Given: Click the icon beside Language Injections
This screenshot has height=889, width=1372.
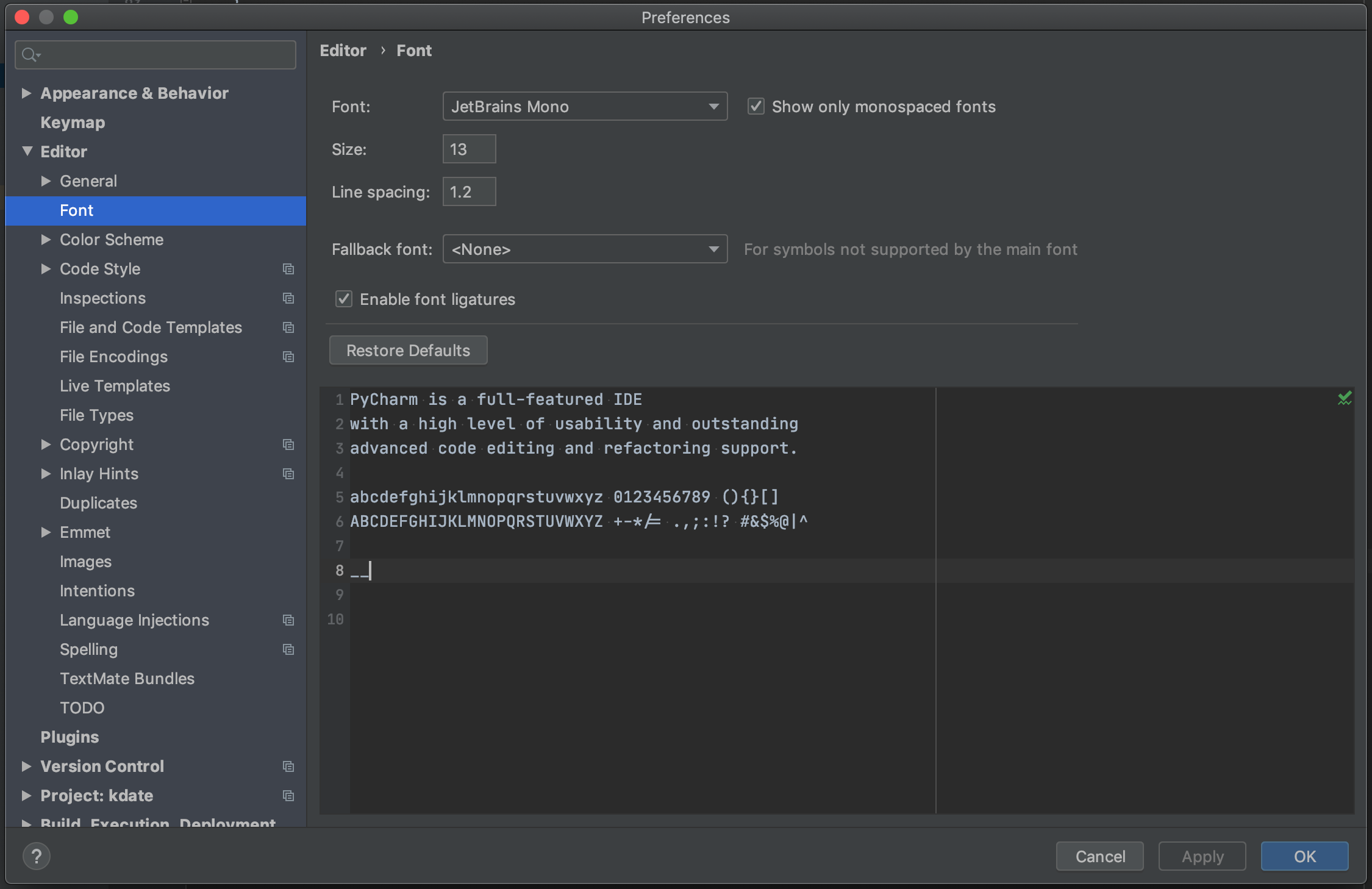Looking at the screenshot, I should pos(288,620).
